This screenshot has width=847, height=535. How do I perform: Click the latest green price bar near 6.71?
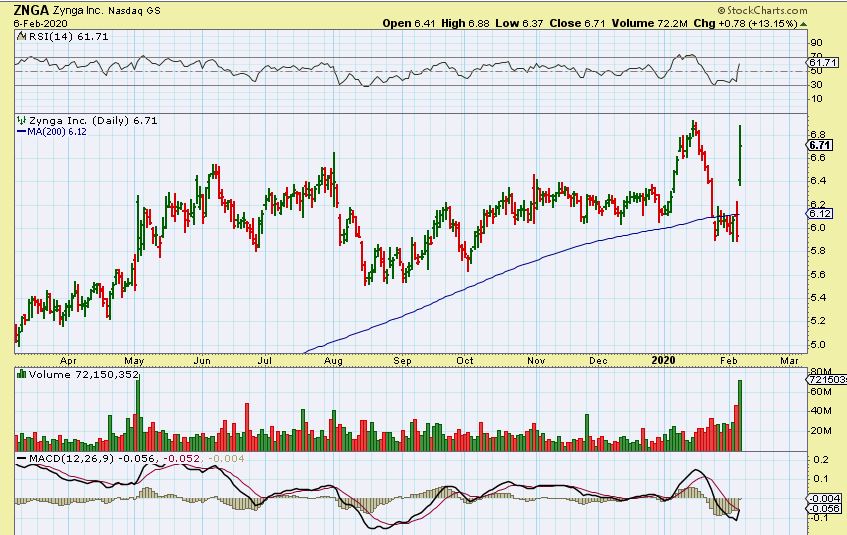pyautogui.click(x=740, y=156)
